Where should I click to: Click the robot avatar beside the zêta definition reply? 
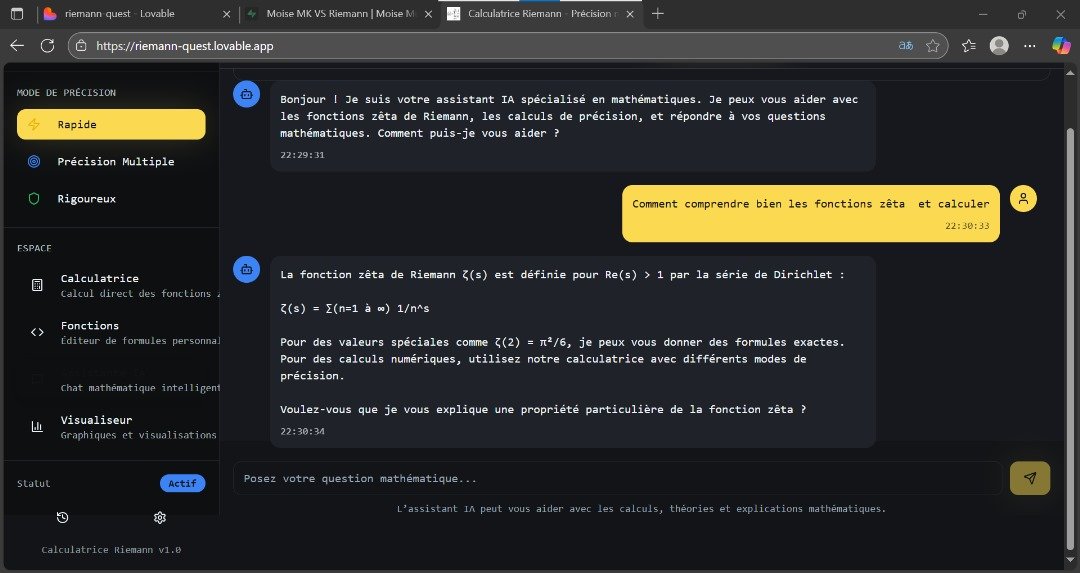tap(247, 269)
